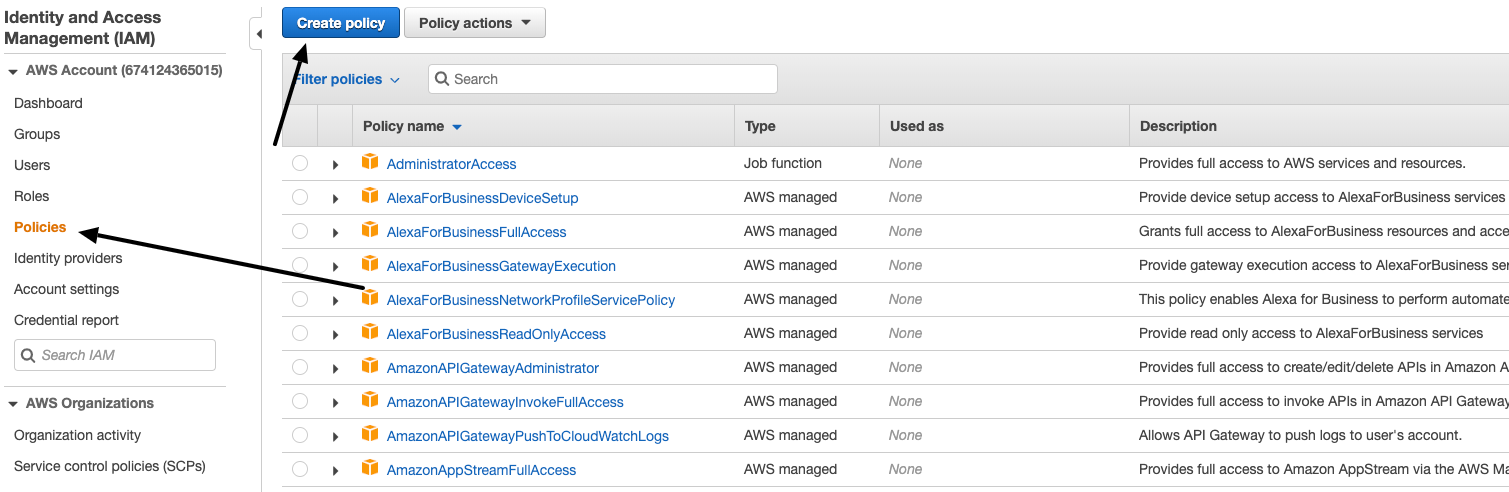Open Identity providers page
This screenshot has height=492, width=1509.
click(x=68, y=258)
